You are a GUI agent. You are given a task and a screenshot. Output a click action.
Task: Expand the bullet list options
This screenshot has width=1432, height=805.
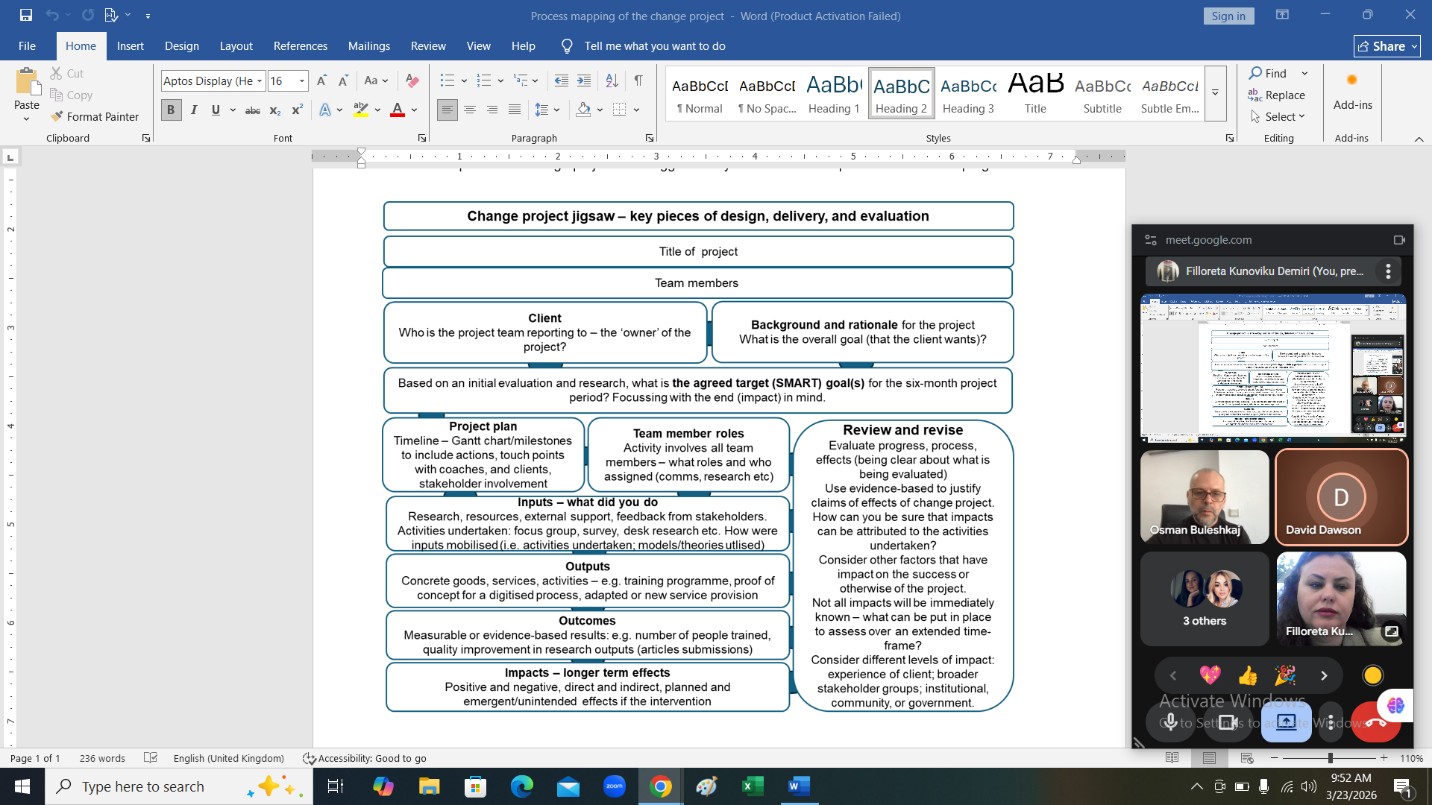tap(462, 81)
